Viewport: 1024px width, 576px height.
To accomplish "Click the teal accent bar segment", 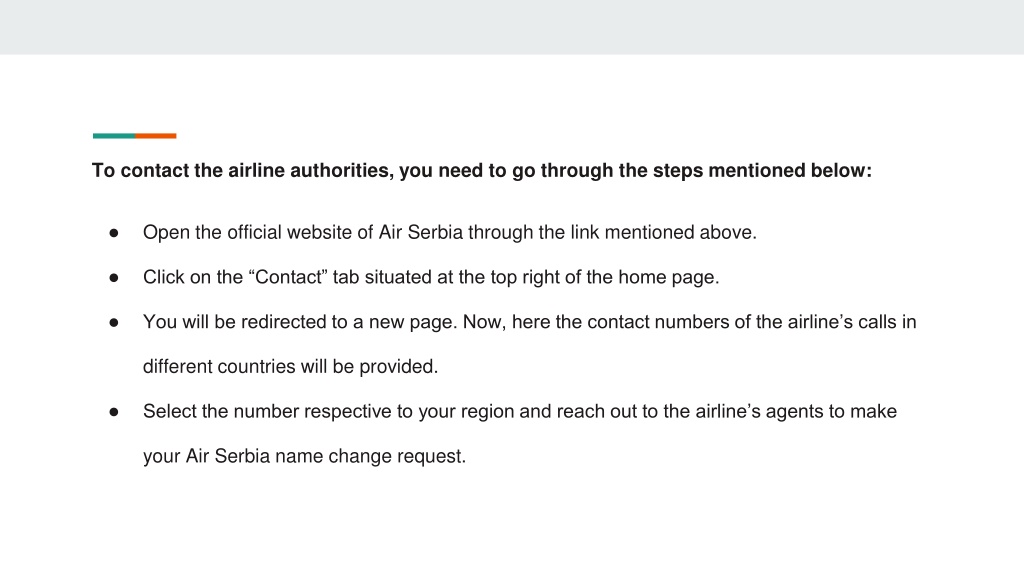I will [x=114, y=136].
